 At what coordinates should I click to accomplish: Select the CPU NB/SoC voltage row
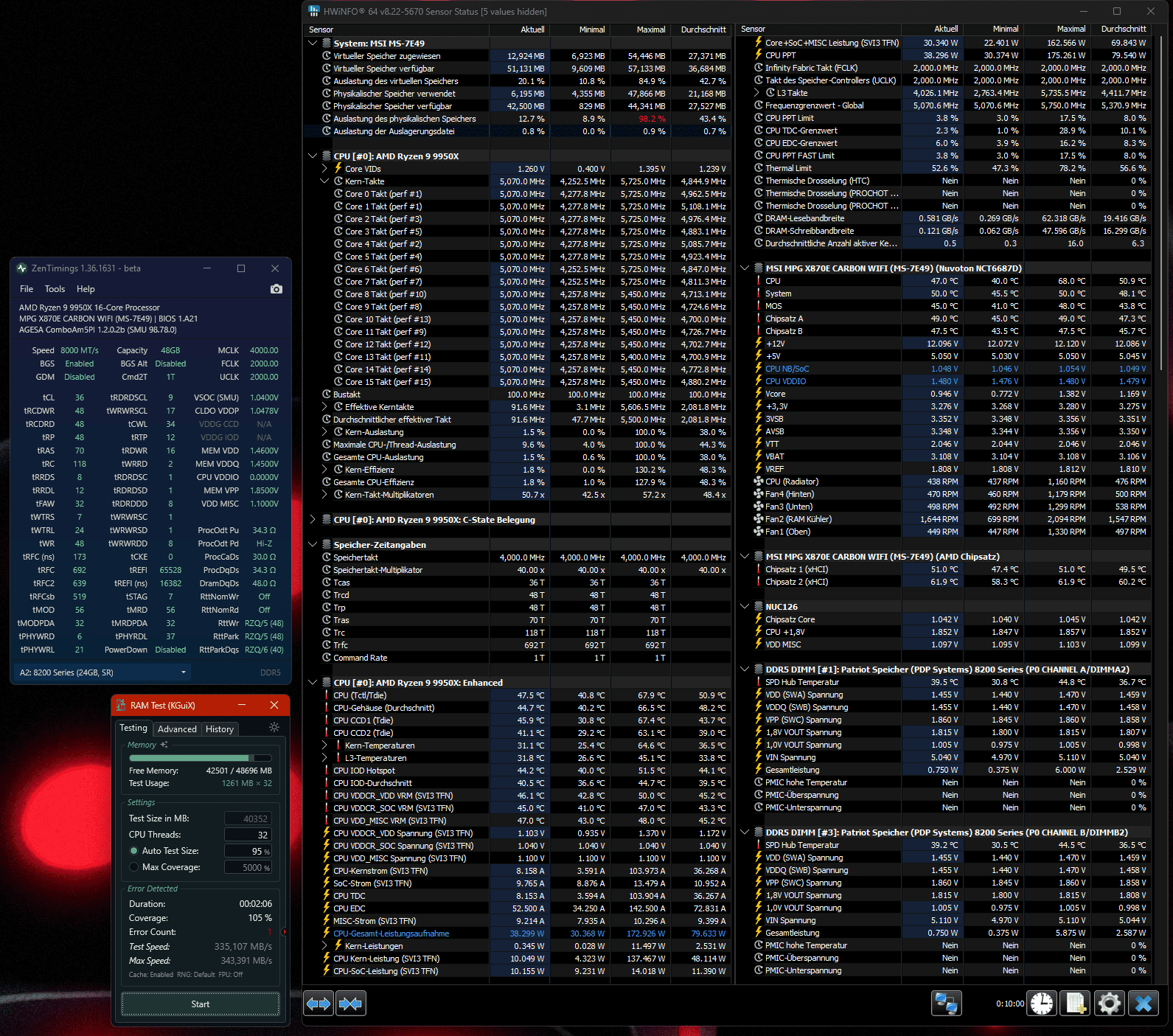click(944, 369)
